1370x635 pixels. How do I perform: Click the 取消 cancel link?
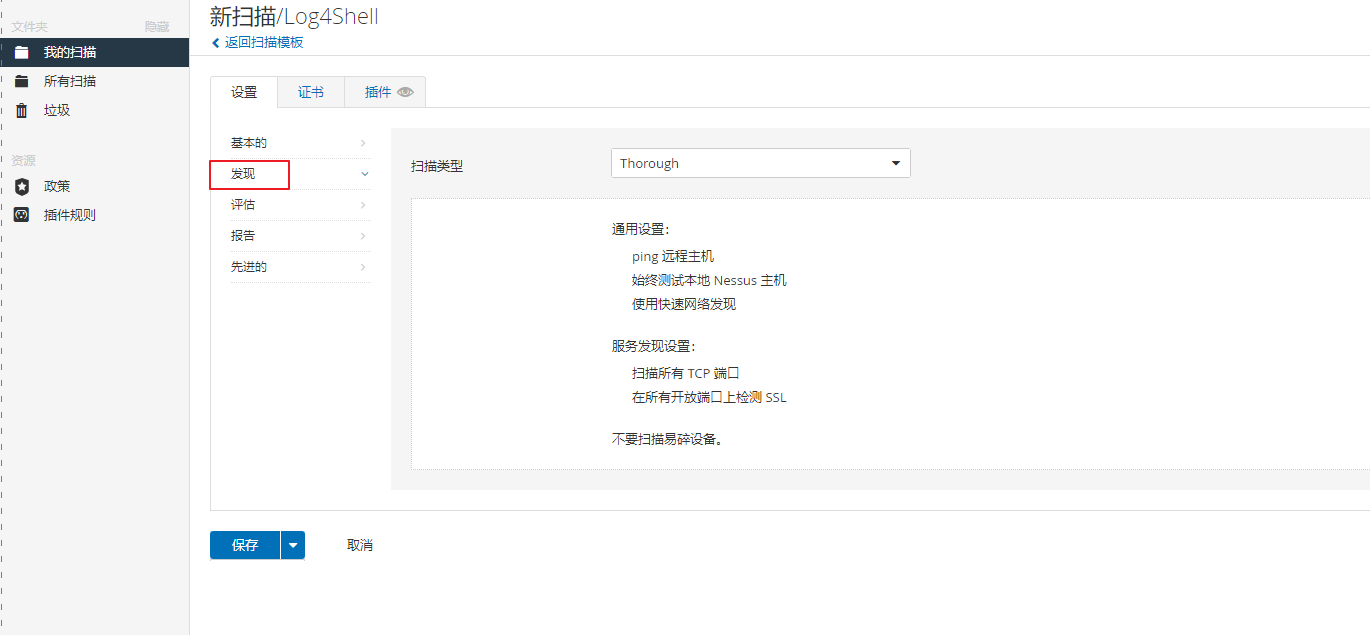tap(360, 545)
